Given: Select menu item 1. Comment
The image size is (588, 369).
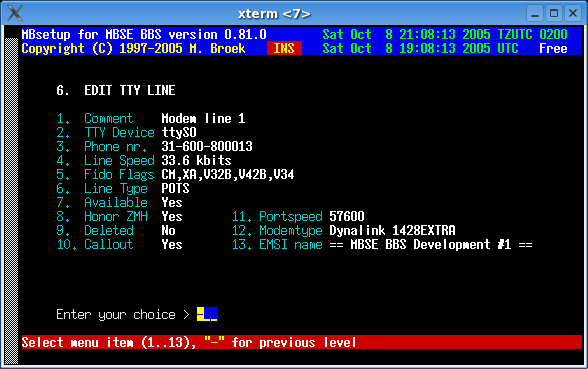Looking at the screenshot, I should point(94,118).
